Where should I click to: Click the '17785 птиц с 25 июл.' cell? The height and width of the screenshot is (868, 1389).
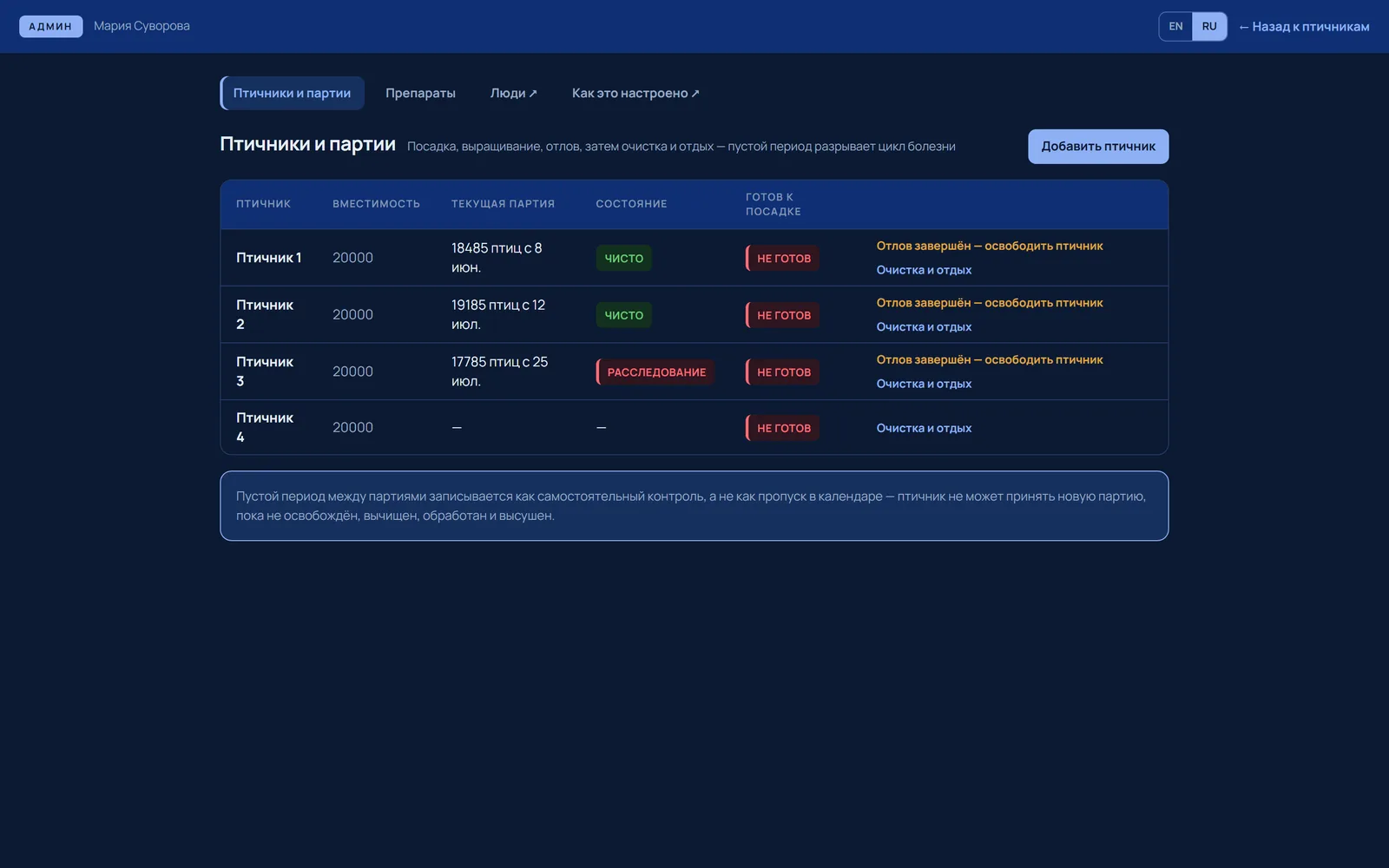(500, 372)
